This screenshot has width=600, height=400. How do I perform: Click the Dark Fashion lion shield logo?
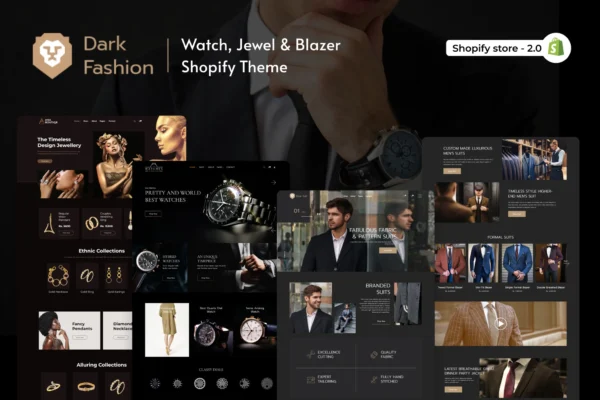(x=52, y=56)
